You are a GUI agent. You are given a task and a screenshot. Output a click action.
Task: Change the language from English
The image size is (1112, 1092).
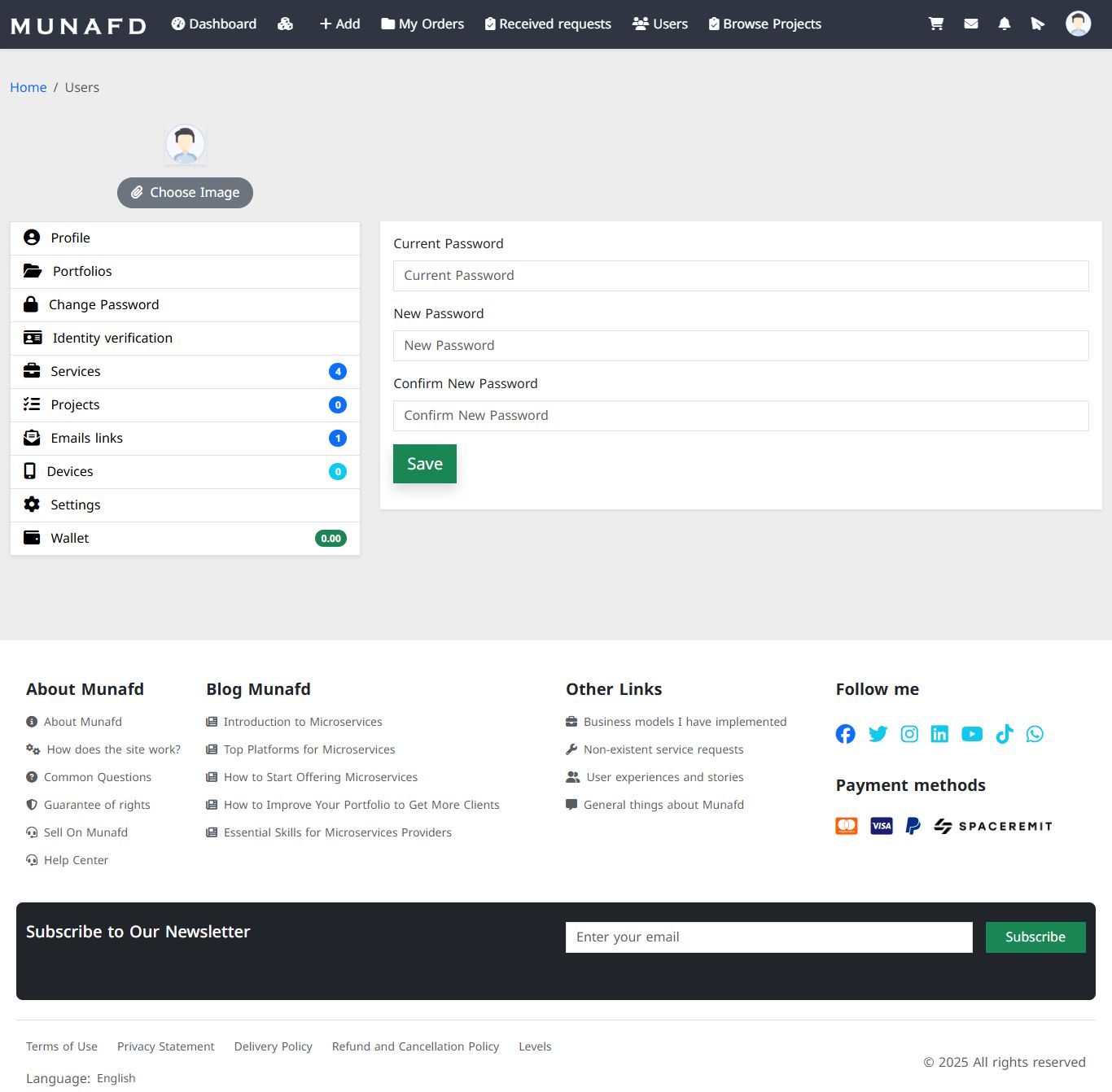pos(116,1078)
